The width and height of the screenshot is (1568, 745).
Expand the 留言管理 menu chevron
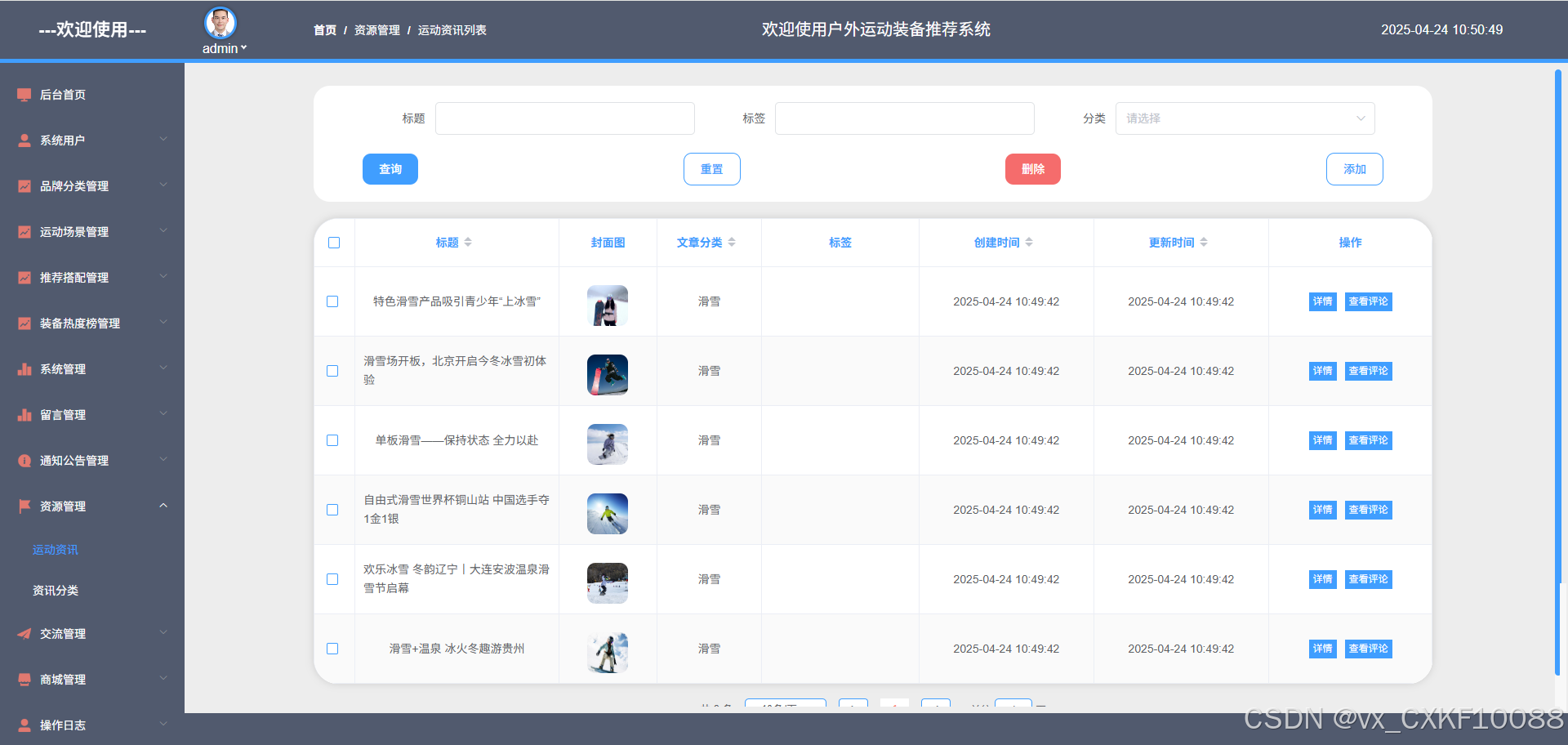(x=163, y=414)
